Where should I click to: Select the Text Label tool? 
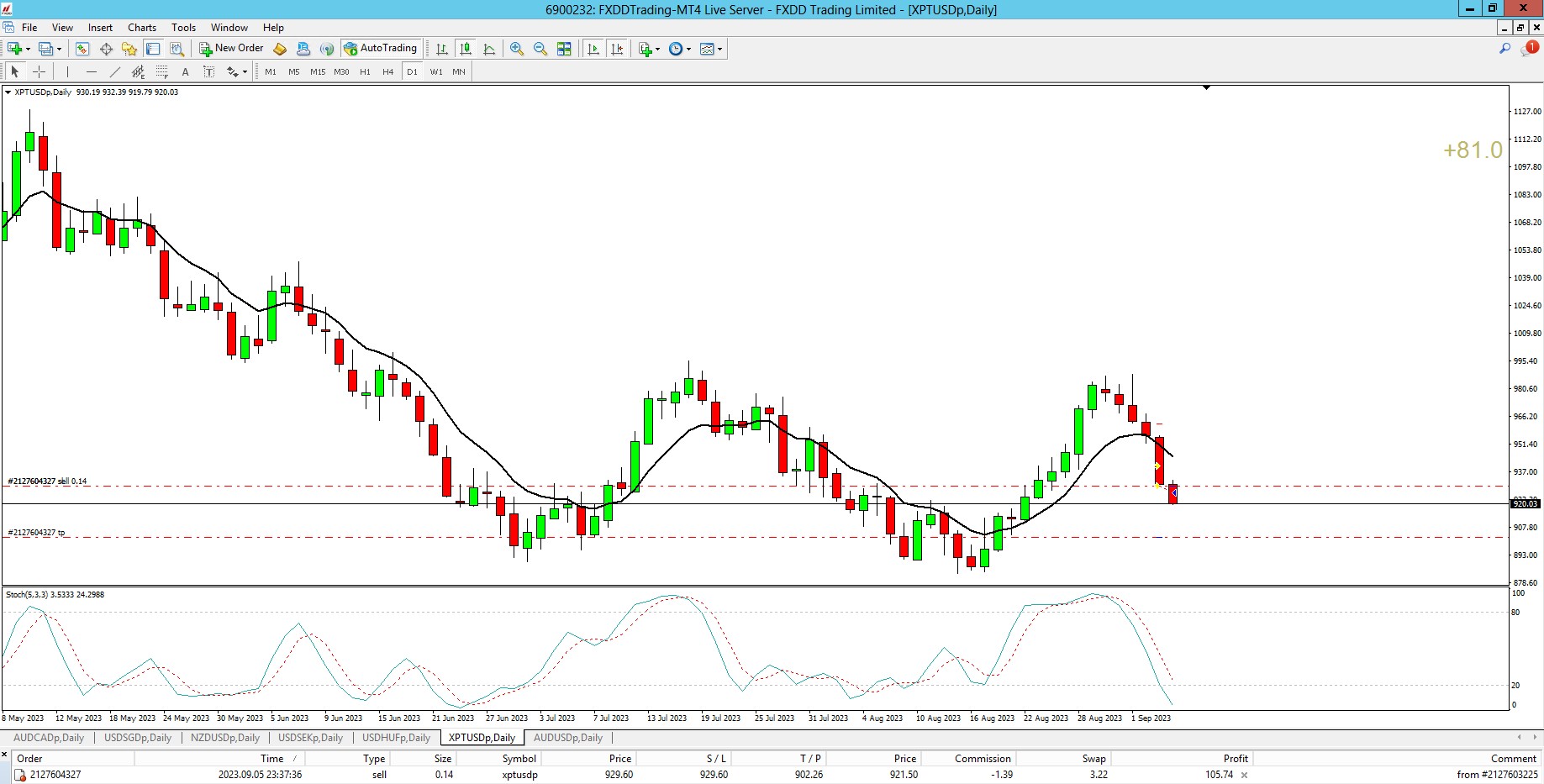[x=208, y=71]
